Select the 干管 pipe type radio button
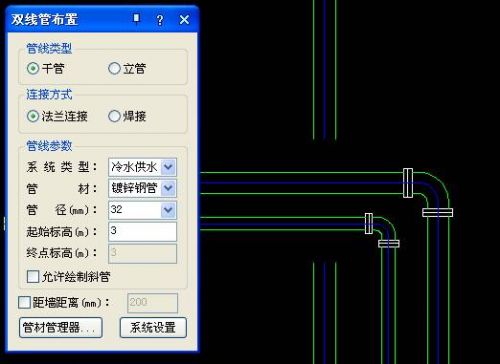The width and height of the screenshot is (500, 364). (x=33, y=69)
